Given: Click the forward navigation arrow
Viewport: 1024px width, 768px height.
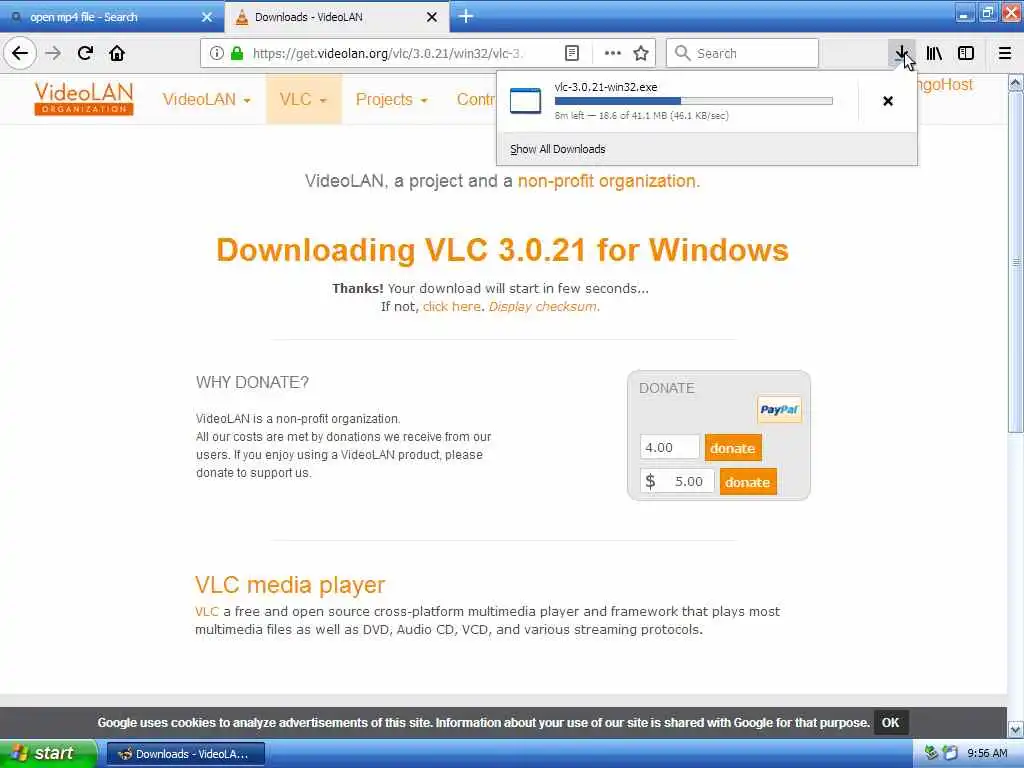Looking at the screenshot, I should pyautogui.click(x=53, y=53).
